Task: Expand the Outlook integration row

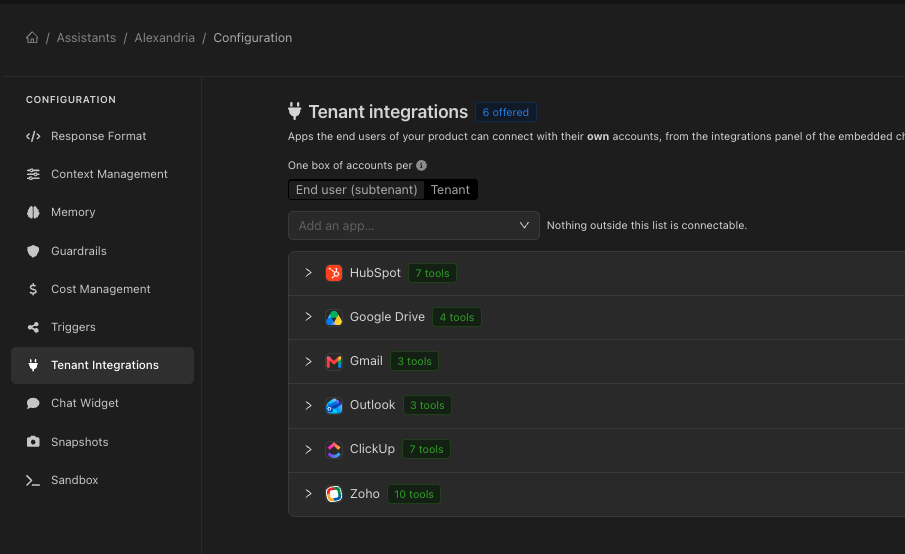Action: (308, 406)
